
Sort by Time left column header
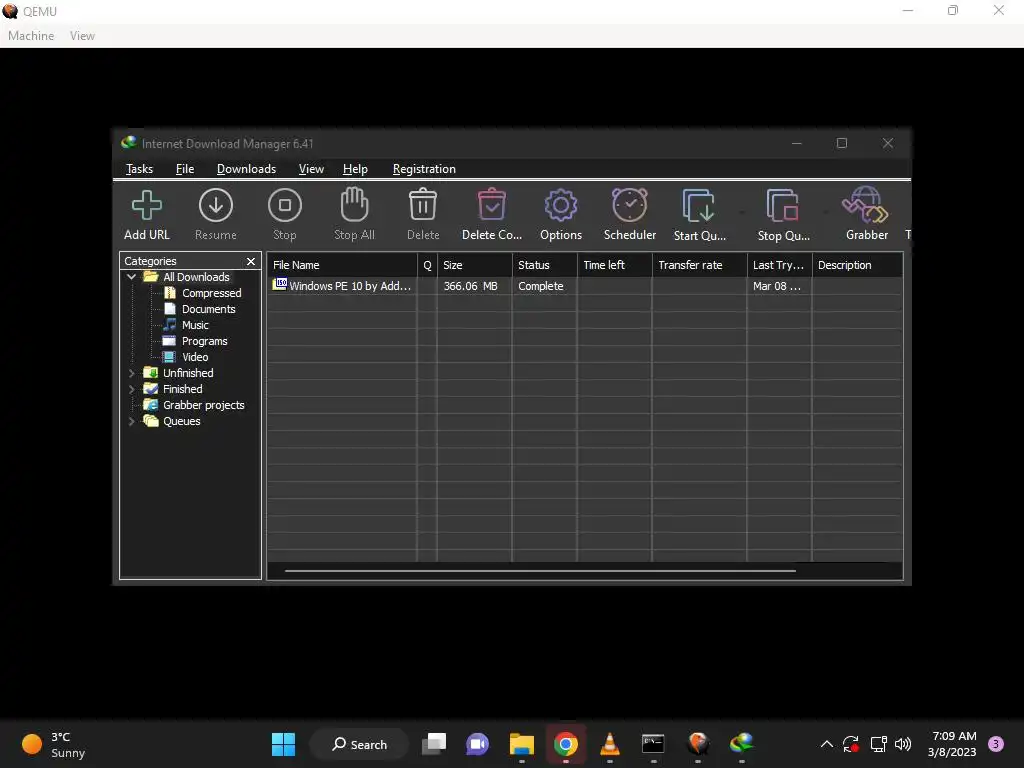pyautogui.click(x=615, y=265)
